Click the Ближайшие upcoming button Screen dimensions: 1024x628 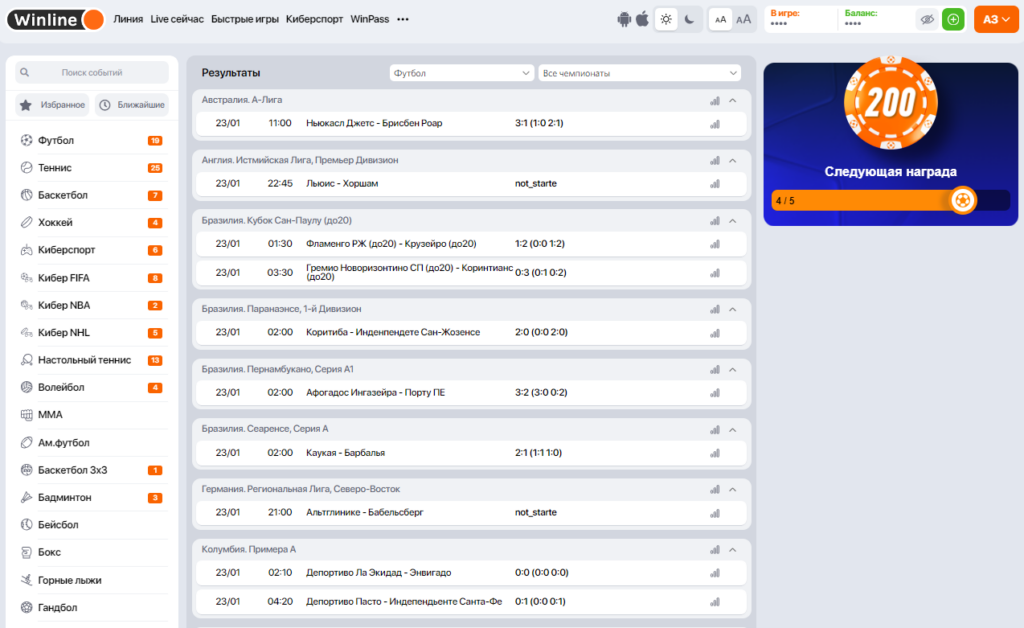click(133, 104)
